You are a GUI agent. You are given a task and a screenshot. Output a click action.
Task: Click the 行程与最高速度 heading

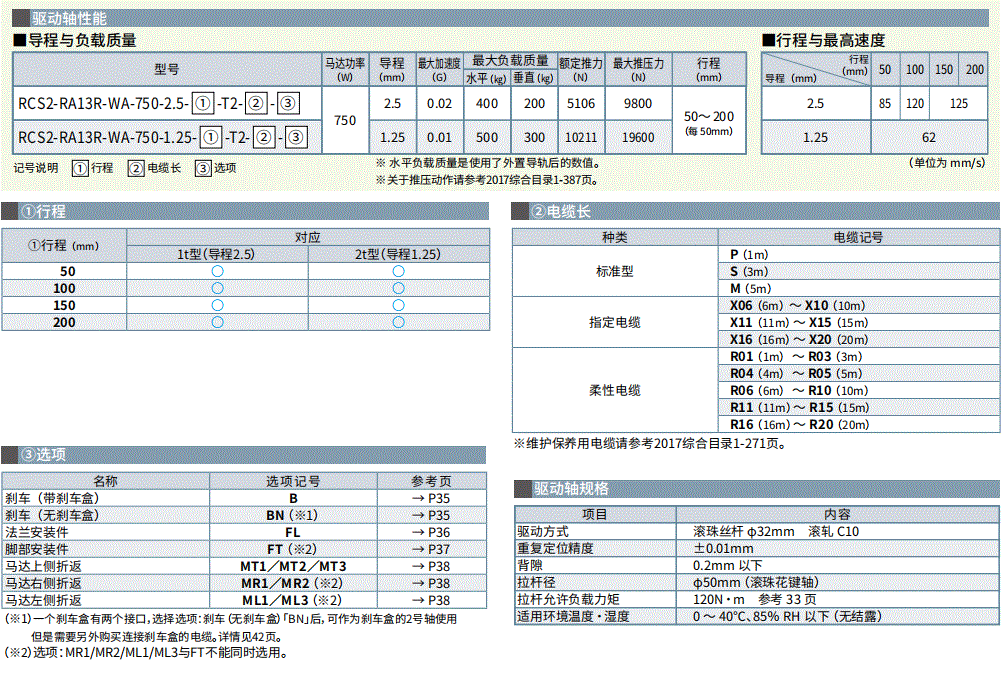point(824,40)
